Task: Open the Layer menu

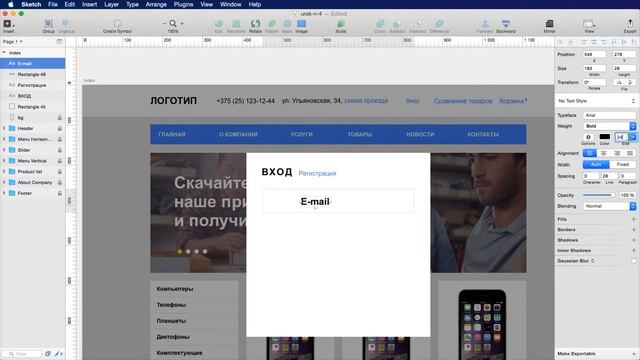Action: pyautogui.click(x=111, y=4)
